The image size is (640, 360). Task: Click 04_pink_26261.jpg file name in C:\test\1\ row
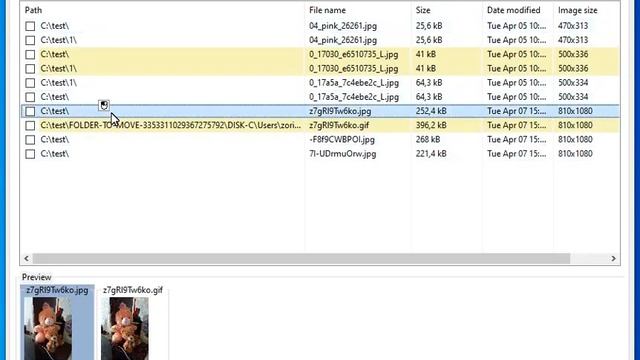pos(343,40)
